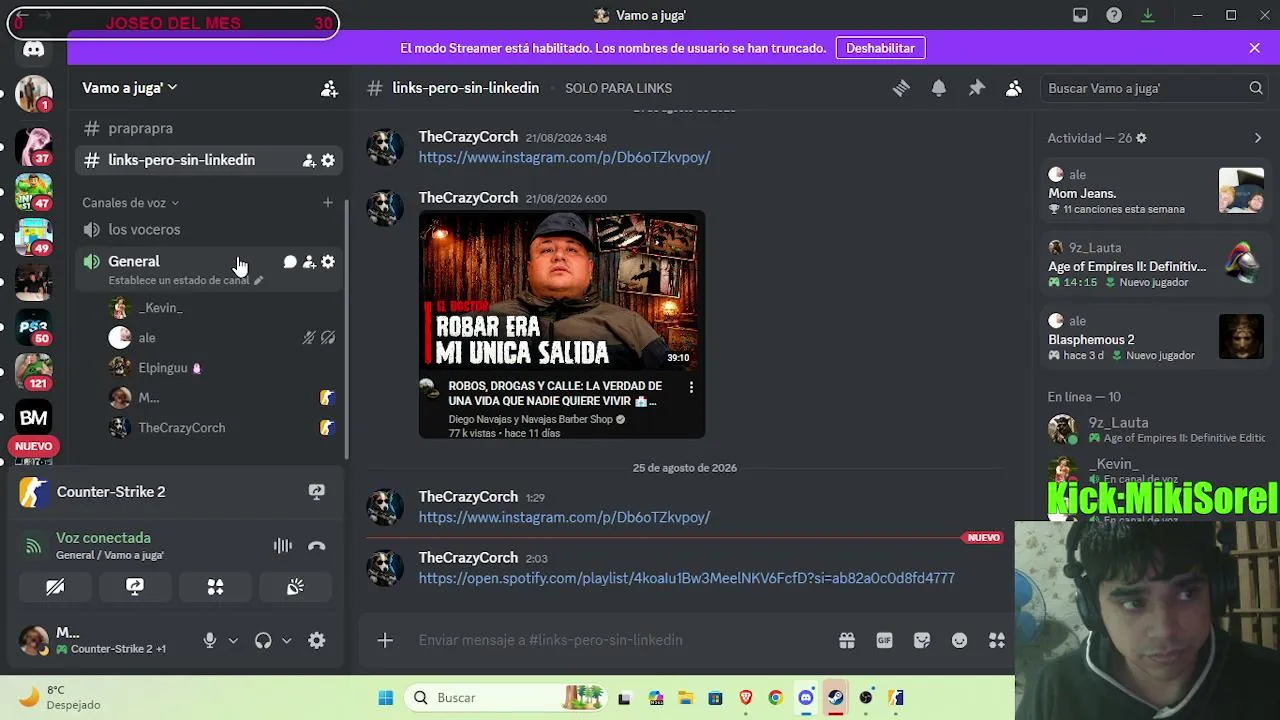Open Google Chrome from the taskbar
This screenshot has width=1280, height=720.
coord(775,698)
